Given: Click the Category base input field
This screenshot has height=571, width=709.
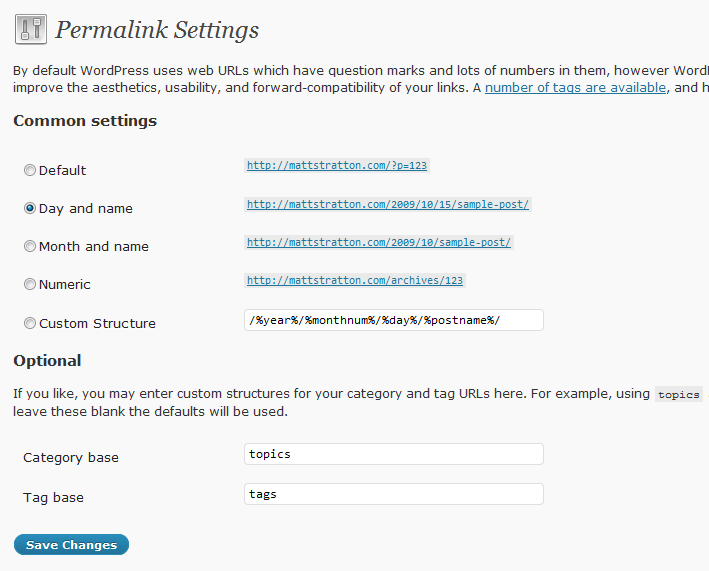Looking at the screenshot, I should pos(394,454).
